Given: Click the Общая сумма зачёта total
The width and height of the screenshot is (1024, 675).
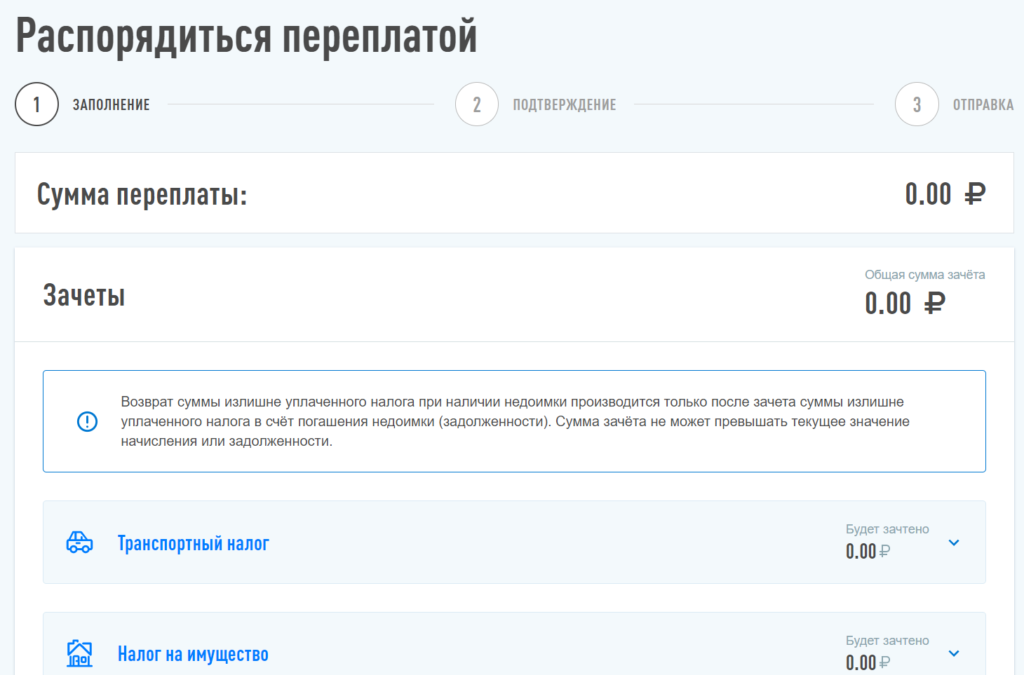Looking at the screenshot, I should pos(904,303).
